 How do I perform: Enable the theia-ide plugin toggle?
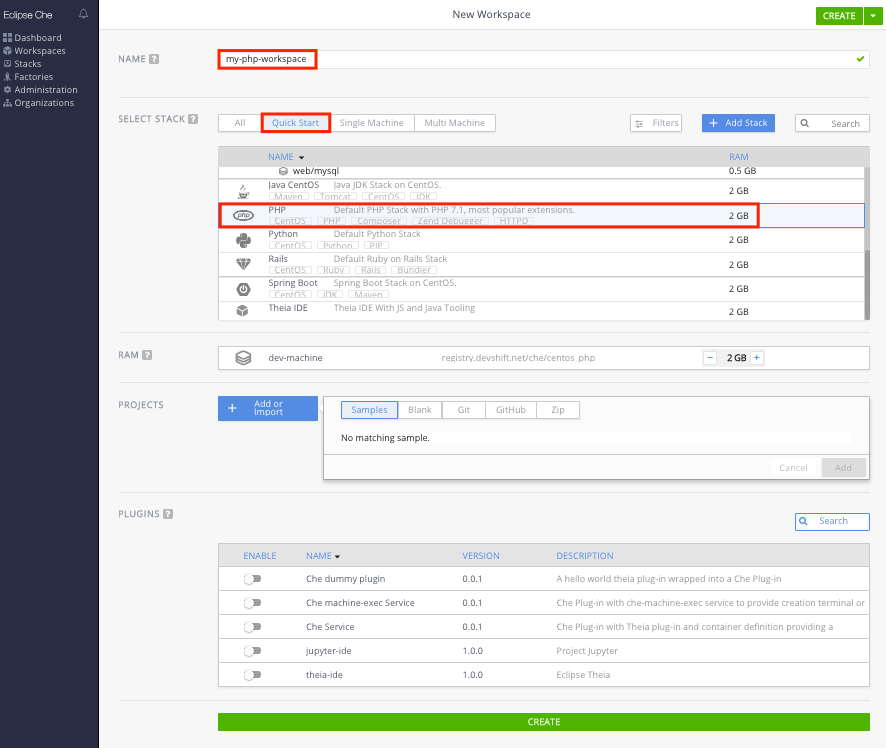[253, 675]
